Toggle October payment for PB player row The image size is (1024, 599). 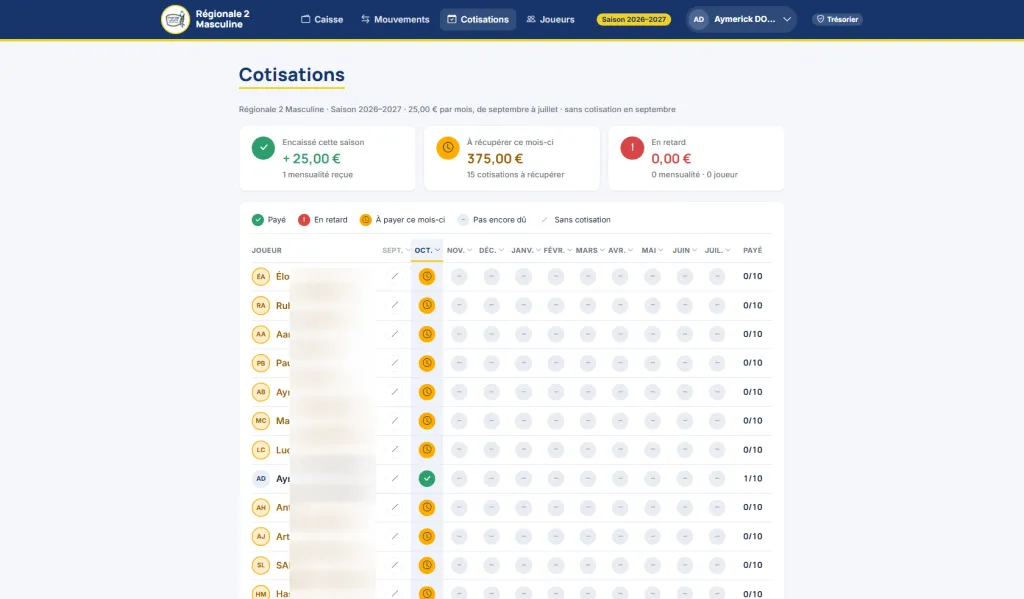tap(426, 363)
